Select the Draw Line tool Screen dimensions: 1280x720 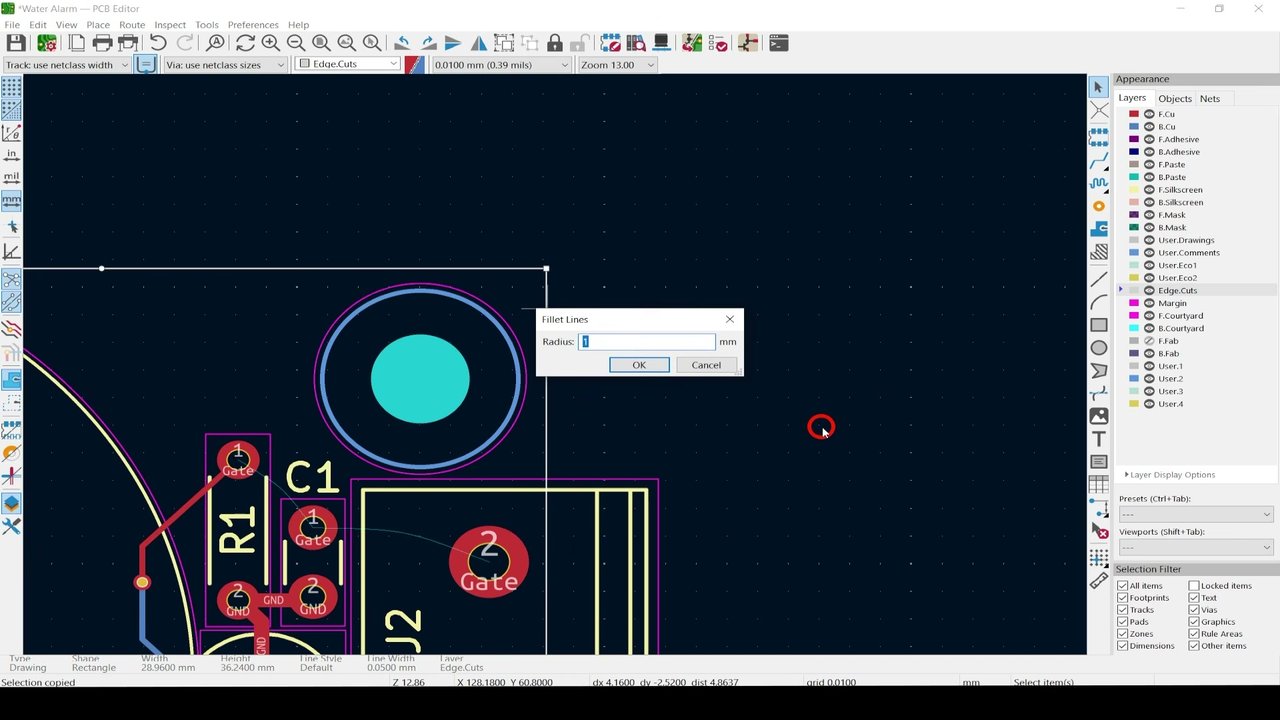[x=1099, y=279]
